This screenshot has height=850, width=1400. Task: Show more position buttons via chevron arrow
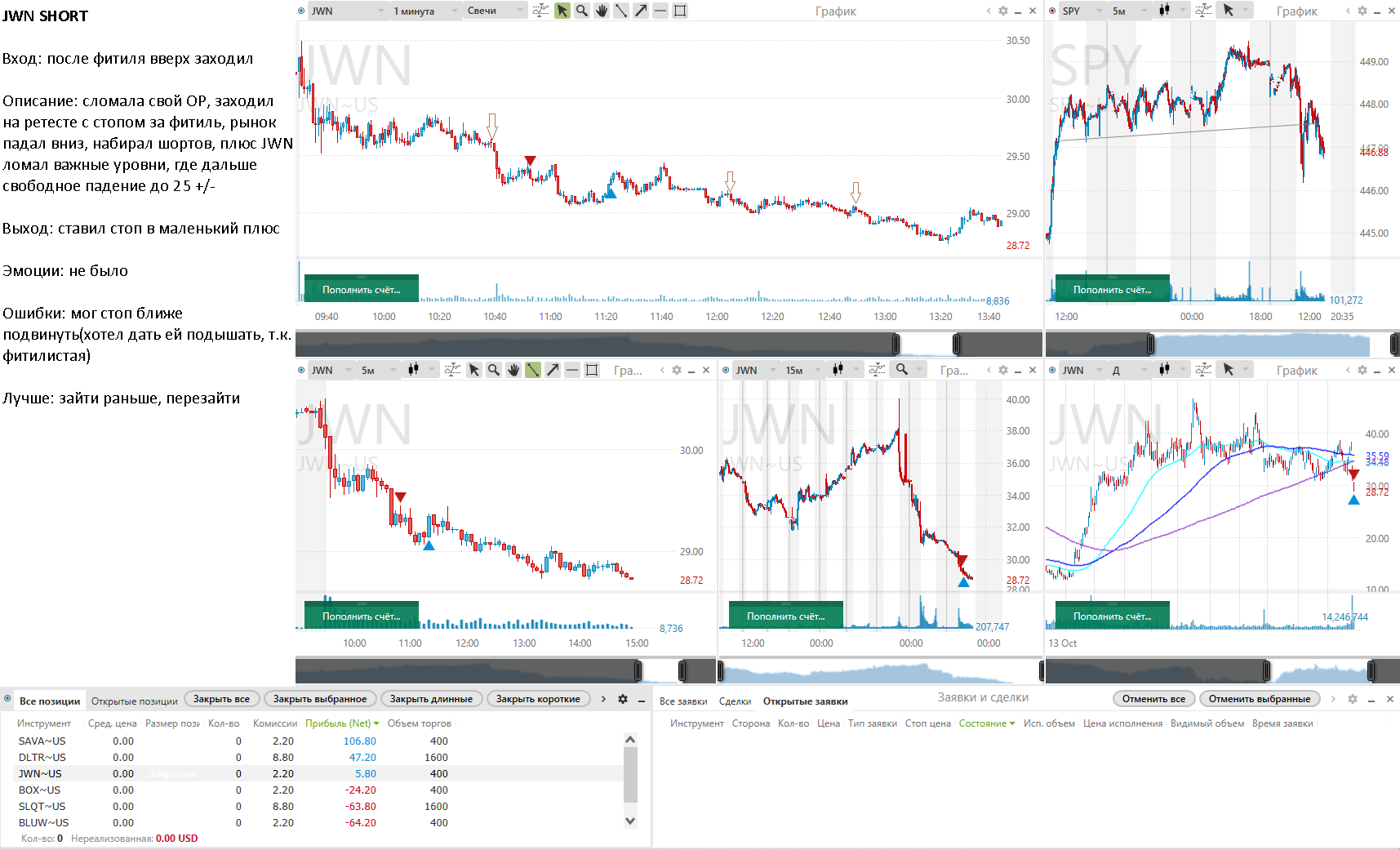pos(603,699)
